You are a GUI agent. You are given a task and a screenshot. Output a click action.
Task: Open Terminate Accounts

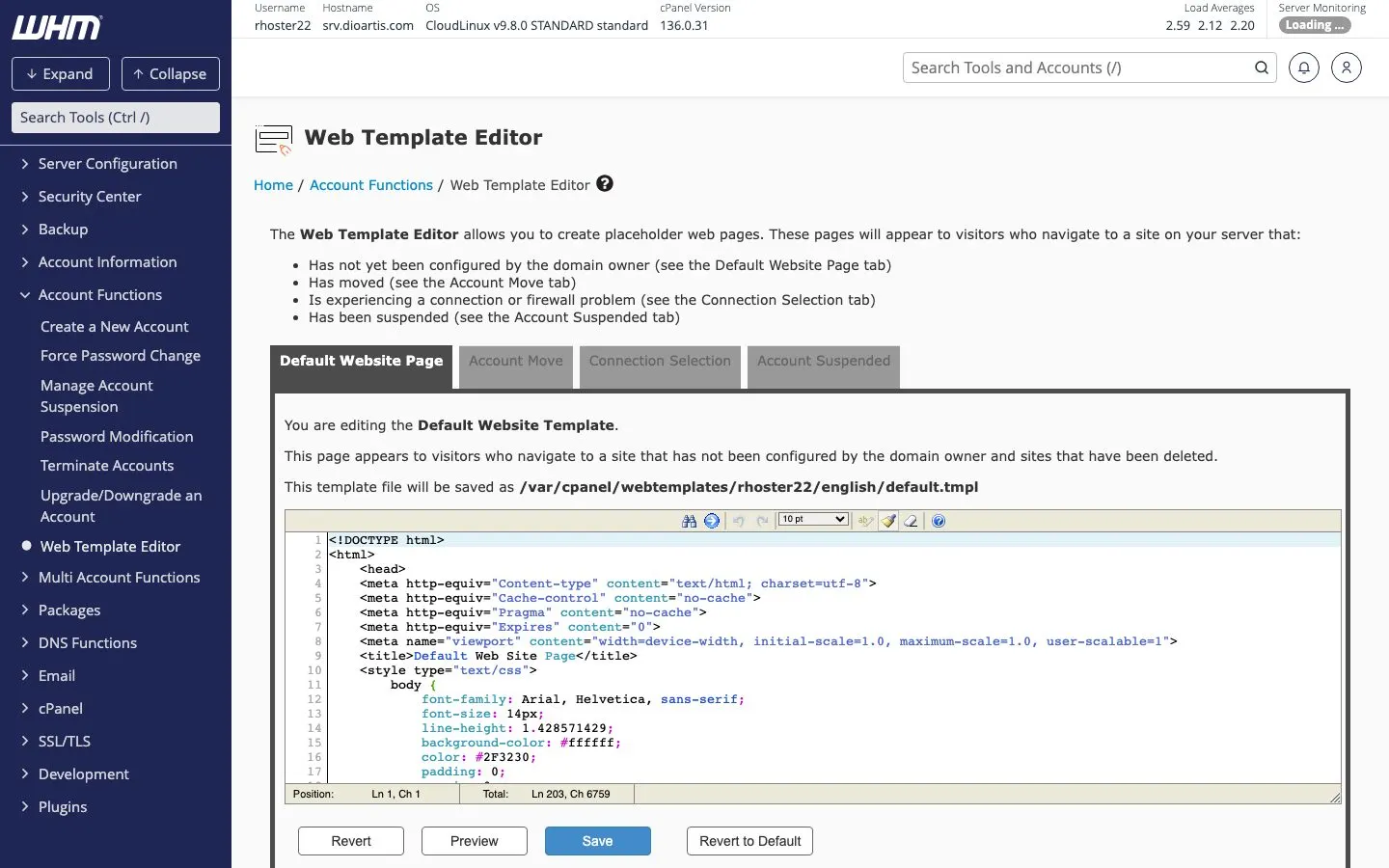coord(107,466)
